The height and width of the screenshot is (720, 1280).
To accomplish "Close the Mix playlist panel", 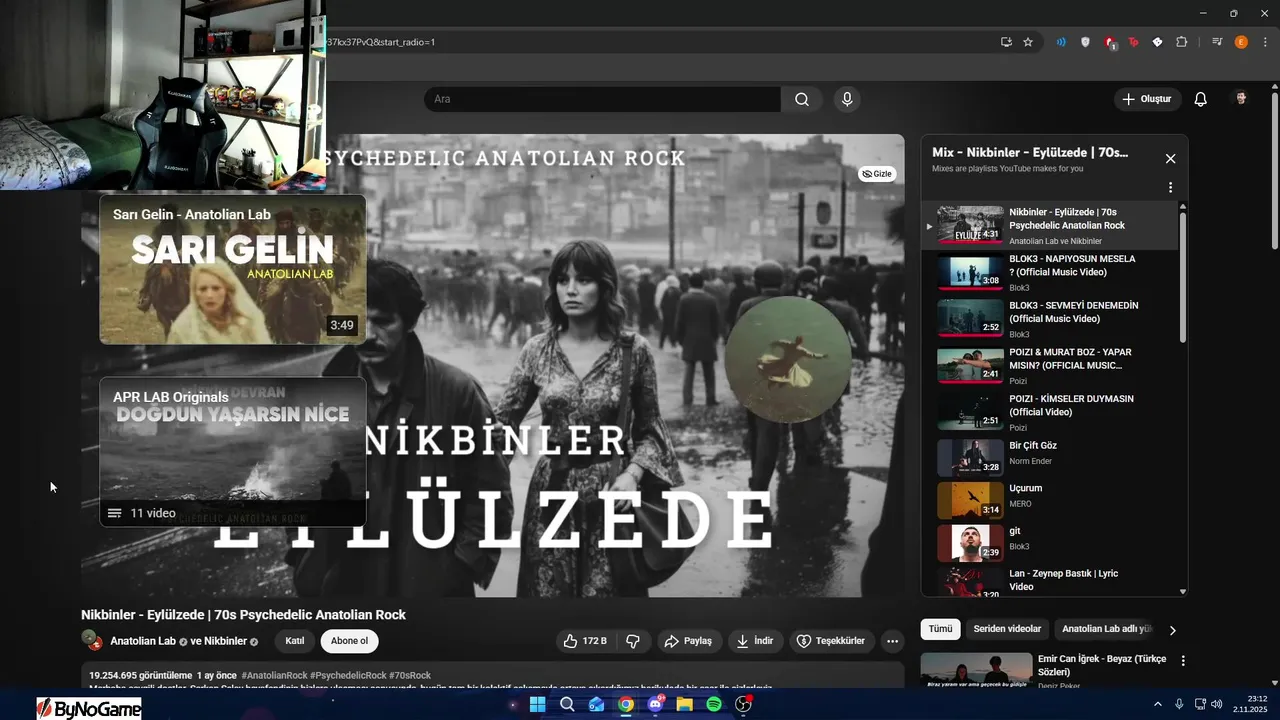I will pos(1170,159).
